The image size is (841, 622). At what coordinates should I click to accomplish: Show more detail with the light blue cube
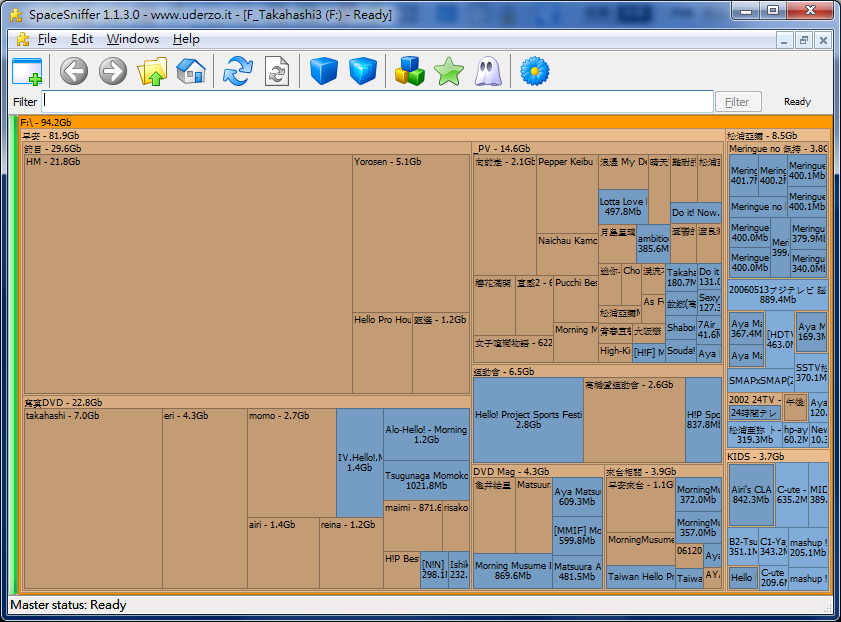363,71
